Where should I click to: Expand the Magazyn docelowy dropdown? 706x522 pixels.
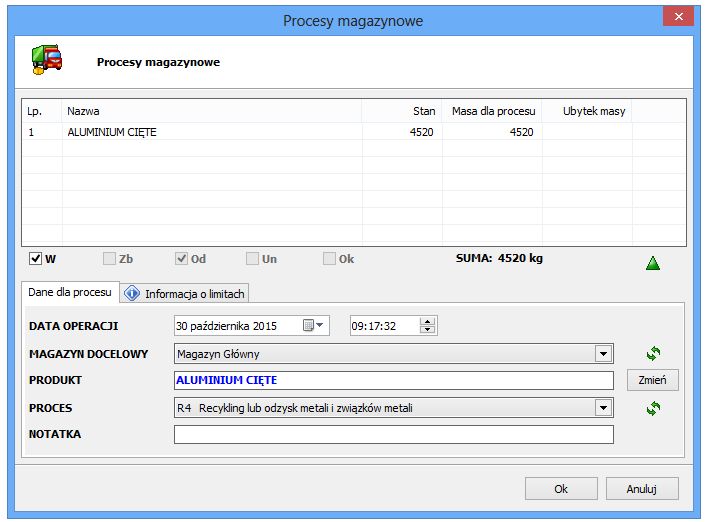point(602,353)
